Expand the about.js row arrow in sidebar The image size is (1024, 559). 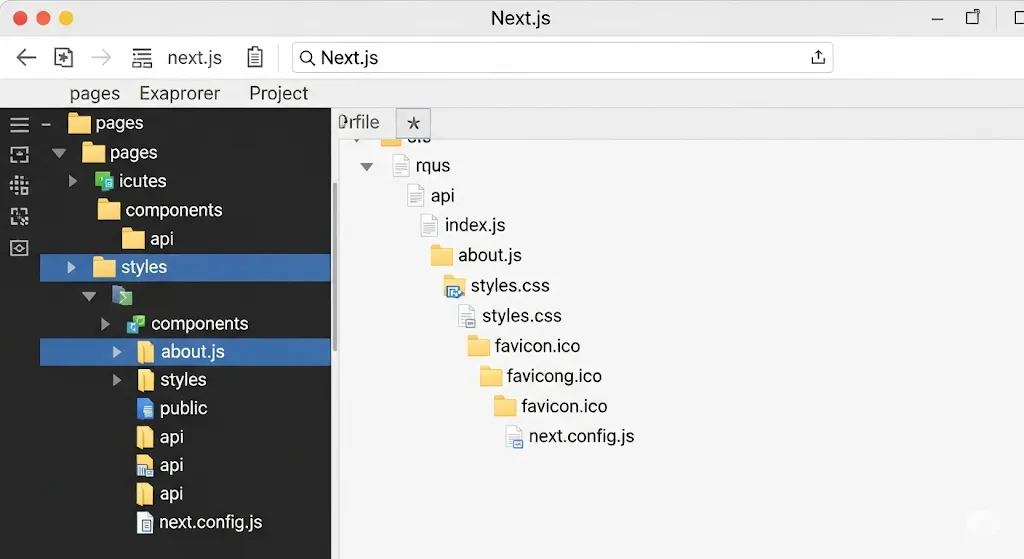[x=116, y=352]
